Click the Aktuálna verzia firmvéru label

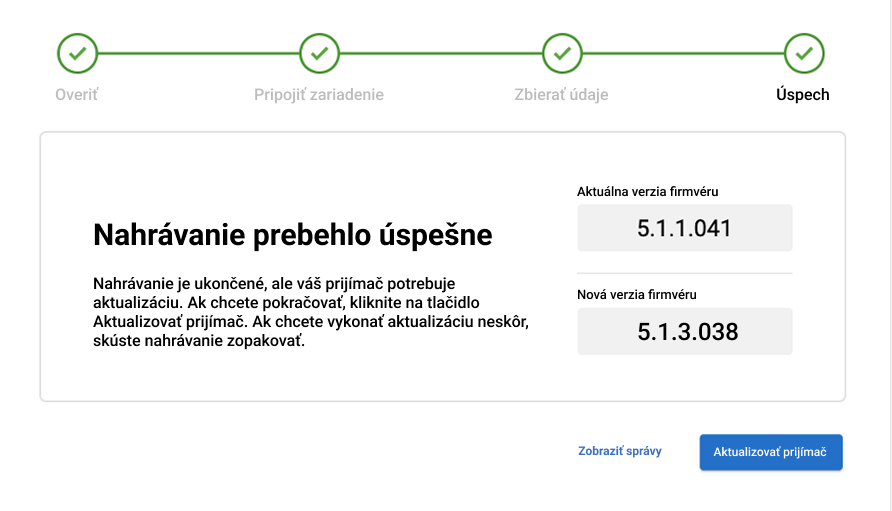tap(648, 191)
